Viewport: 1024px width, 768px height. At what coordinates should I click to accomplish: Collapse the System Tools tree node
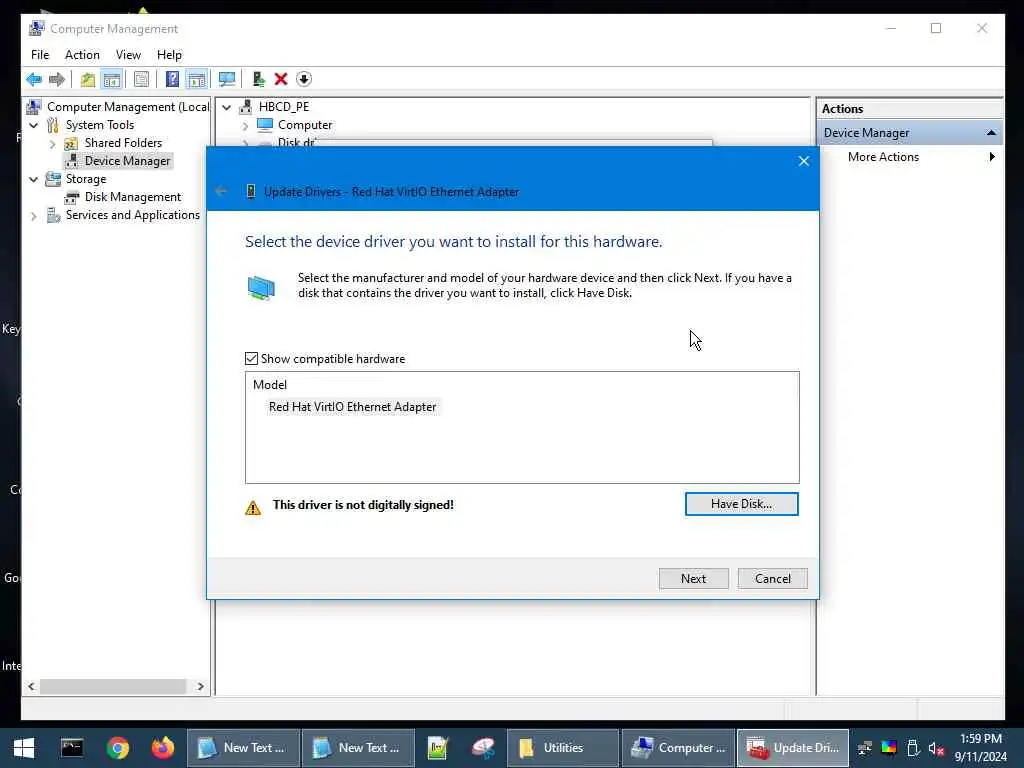(34, 125)
